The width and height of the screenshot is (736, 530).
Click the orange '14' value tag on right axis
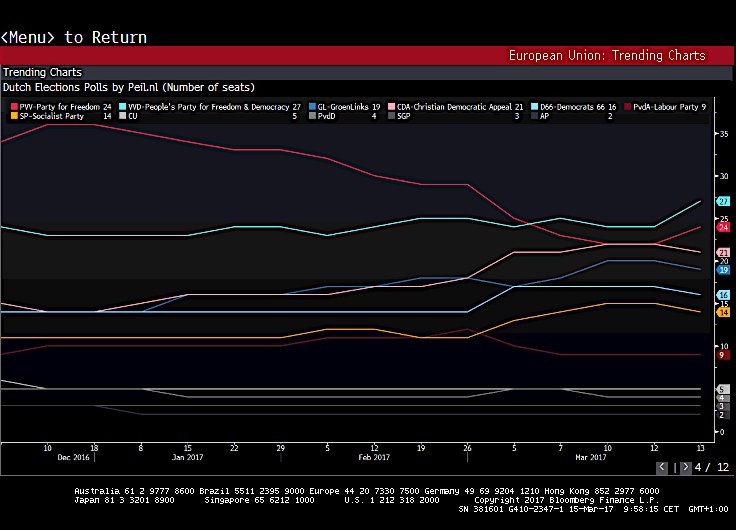point(723,312)
